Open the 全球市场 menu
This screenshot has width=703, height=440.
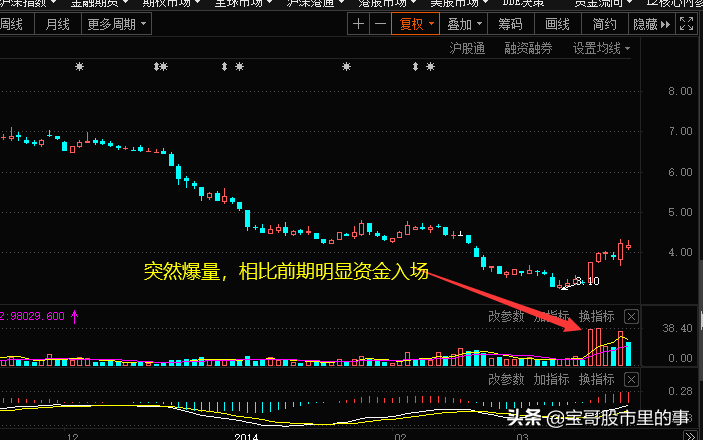coord(243,3)
